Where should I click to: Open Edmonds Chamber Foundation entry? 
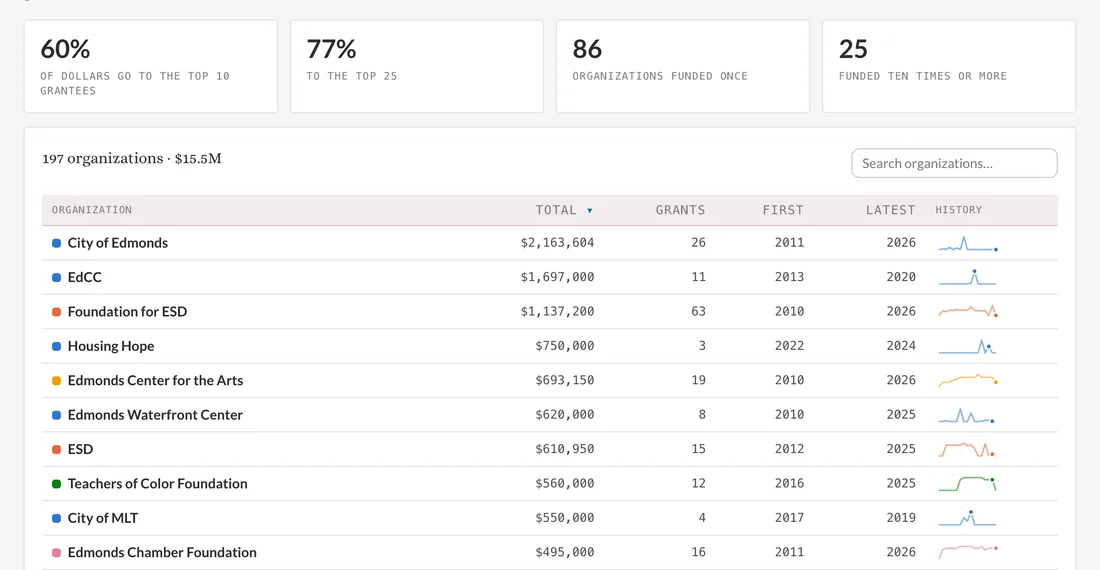point(162,552)
